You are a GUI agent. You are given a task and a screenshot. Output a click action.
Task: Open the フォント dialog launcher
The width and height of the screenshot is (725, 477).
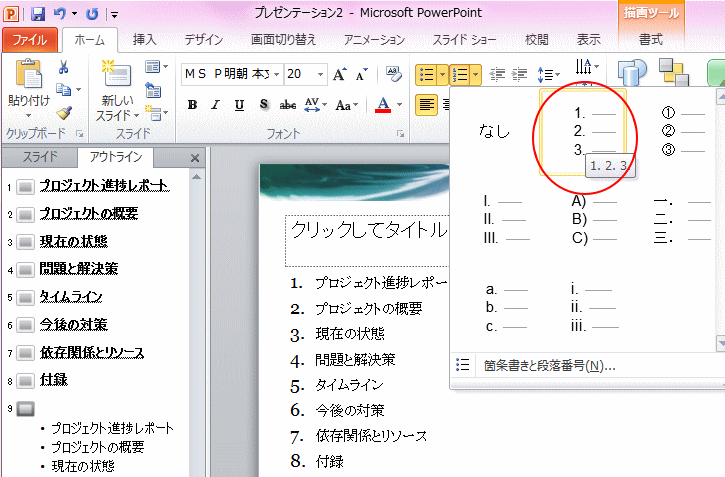click(400, 134)
